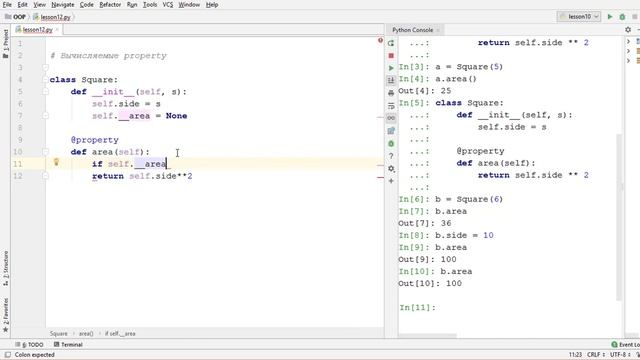Click 'if self.__area' breadcrumb item
The width and height of the screenshot is (640, 360).
pos(120,333)
